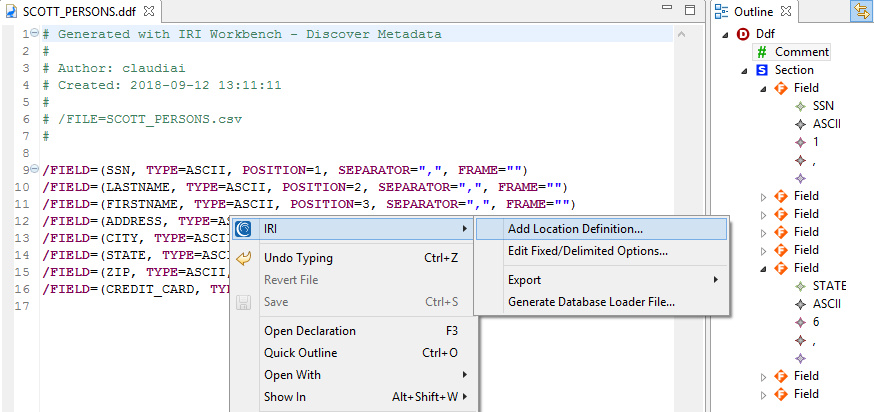
Task: Select the value 6 in outline
Action: pos(816,322)
